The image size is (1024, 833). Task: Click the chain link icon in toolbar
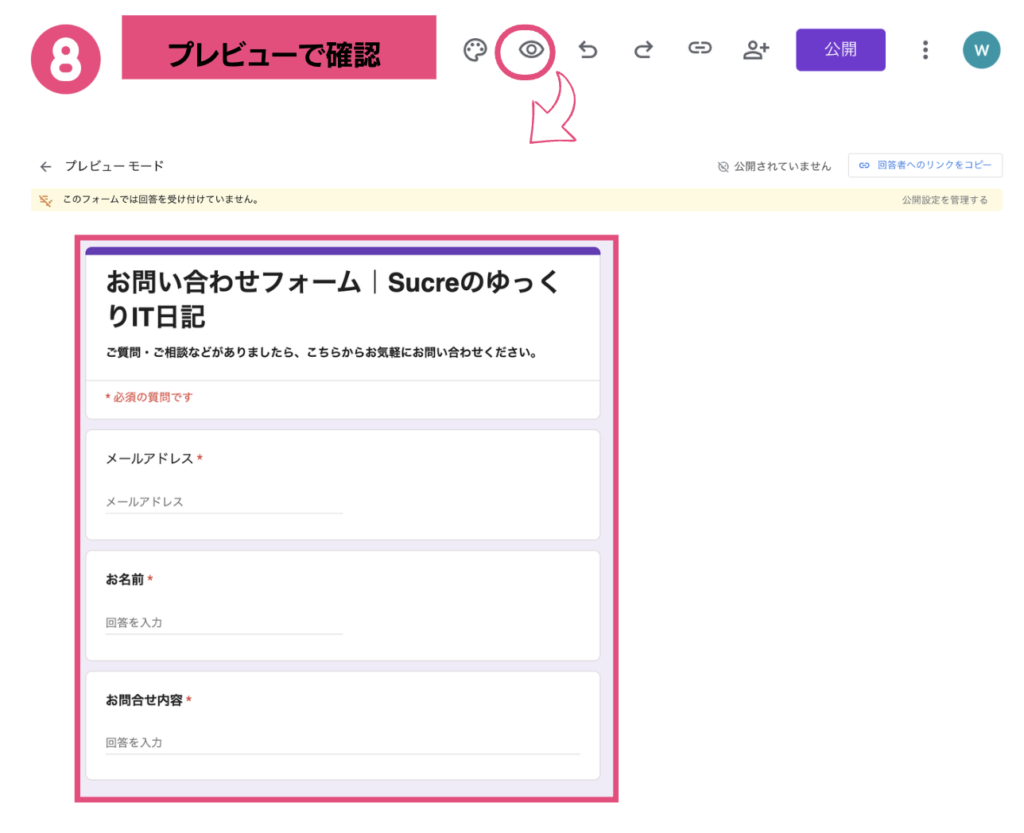700,49
